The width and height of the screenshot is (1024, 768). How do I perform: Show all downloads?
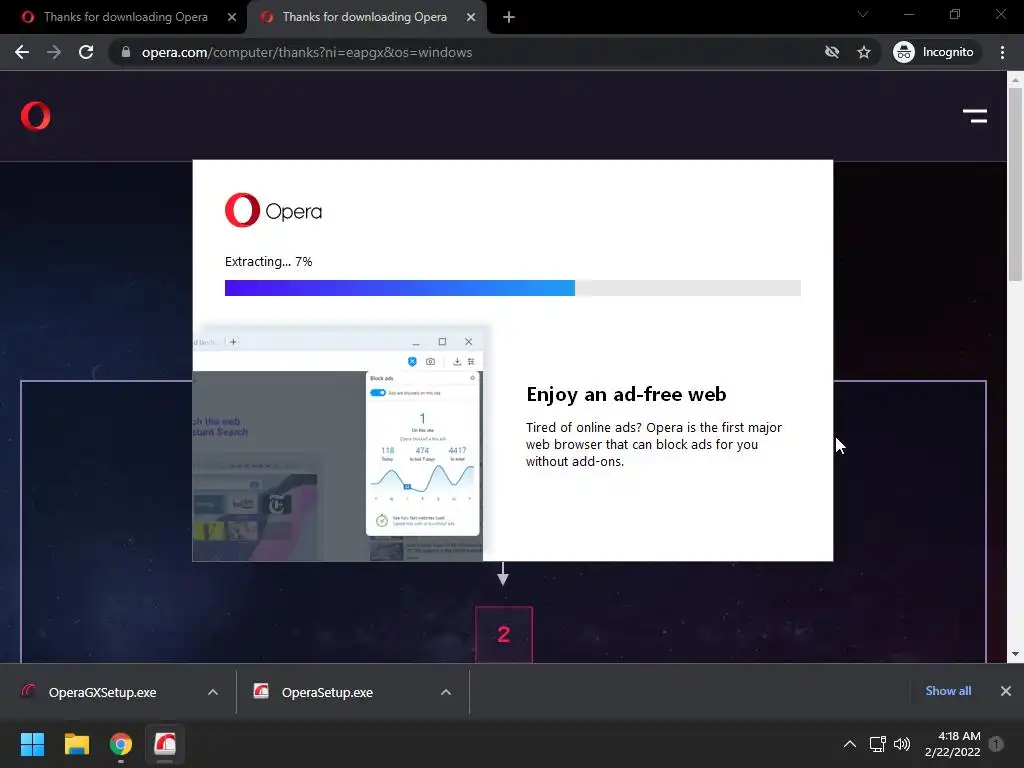[948, 691]
